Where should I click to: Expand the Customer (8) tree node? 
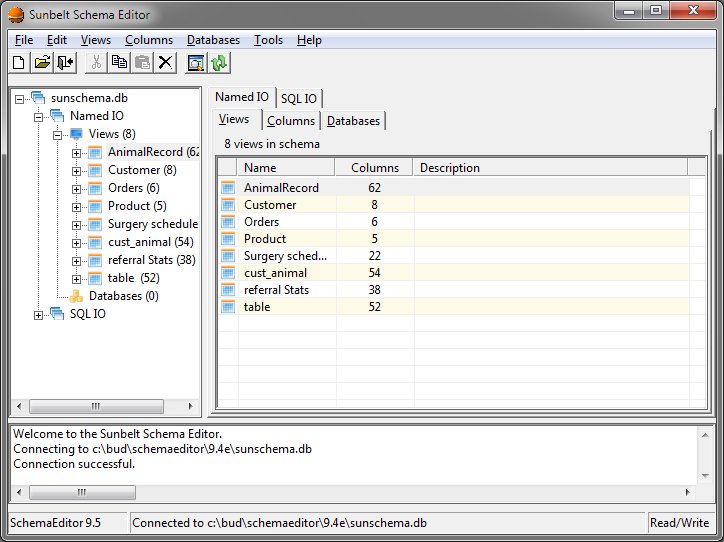[77, 171]
